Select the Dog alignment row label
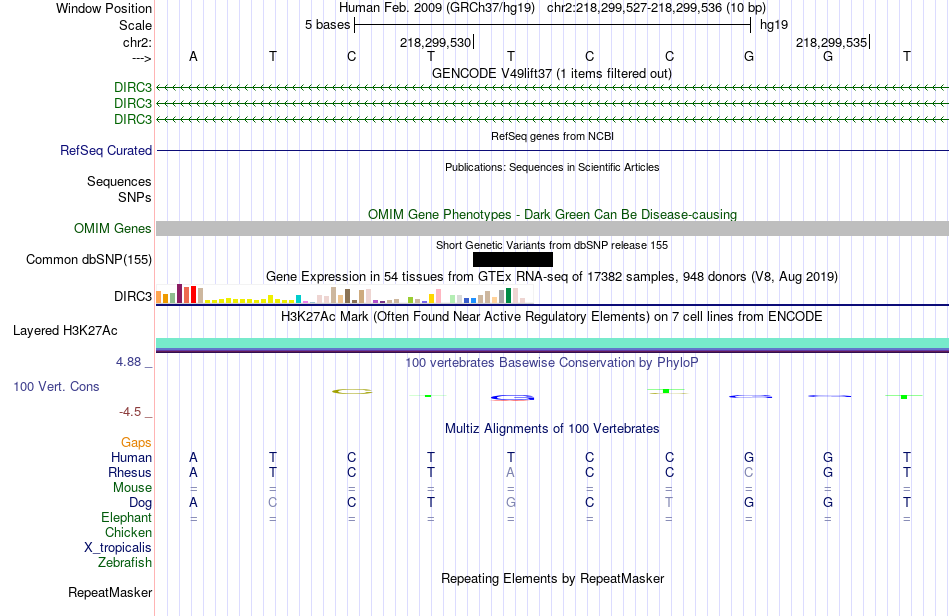This screenshot has height=616, width=950. [x=141, y=502]
